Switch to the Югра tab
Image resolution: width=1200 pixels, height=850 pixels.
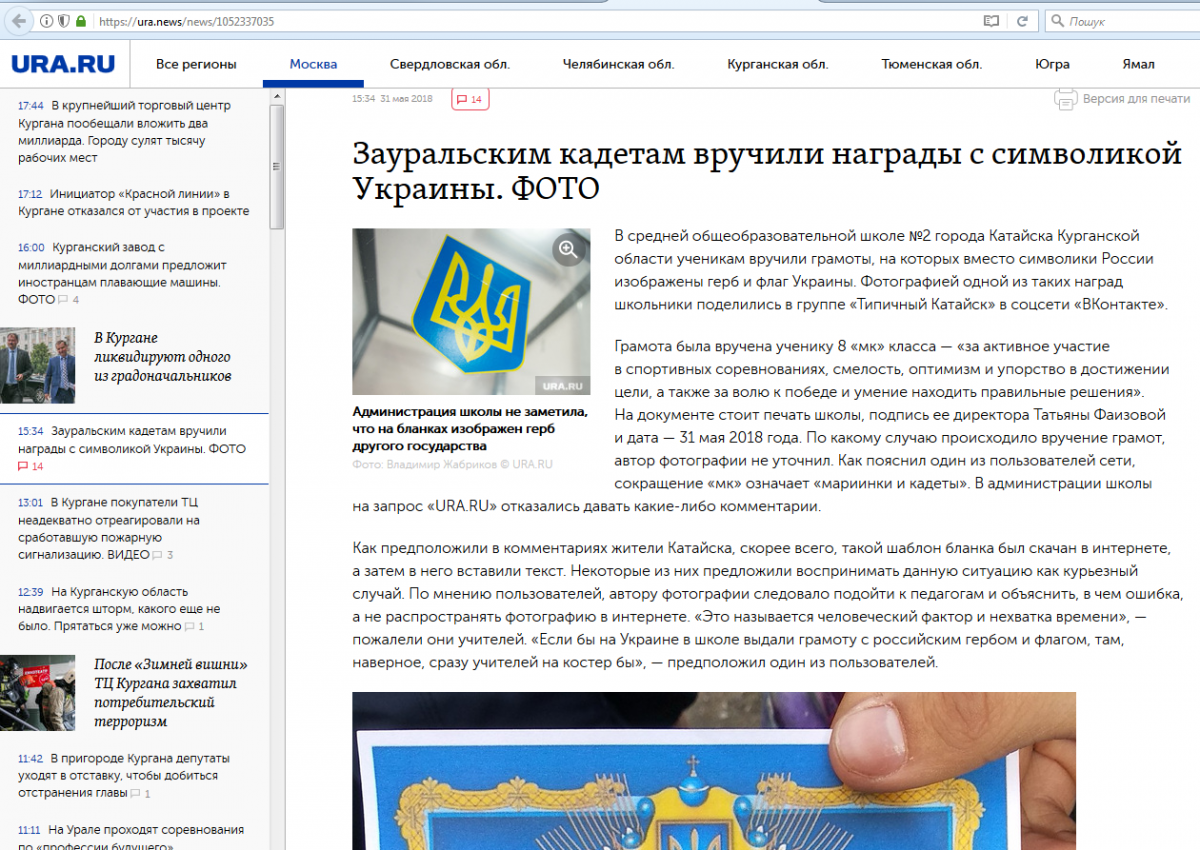click(1052, 64)
